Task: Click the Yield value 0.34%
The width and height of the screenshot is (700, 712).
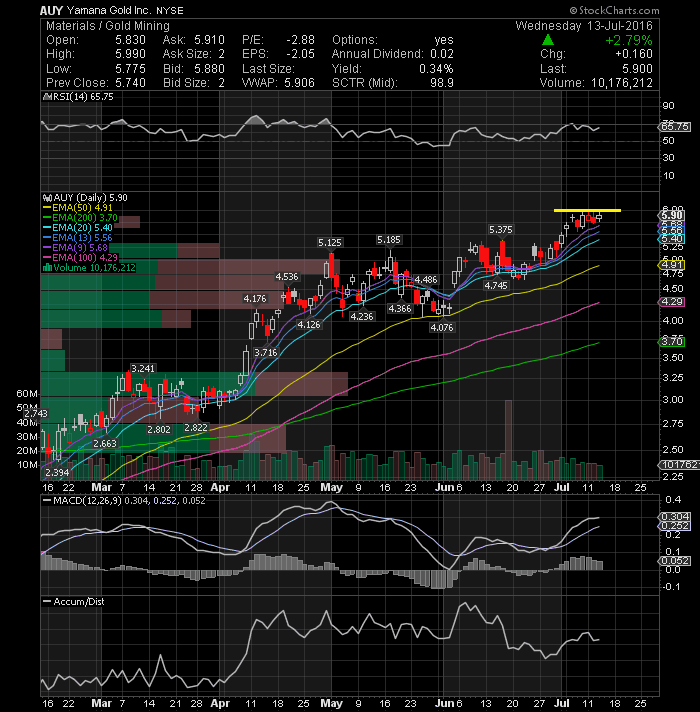Action: click(x=436, y=69)
